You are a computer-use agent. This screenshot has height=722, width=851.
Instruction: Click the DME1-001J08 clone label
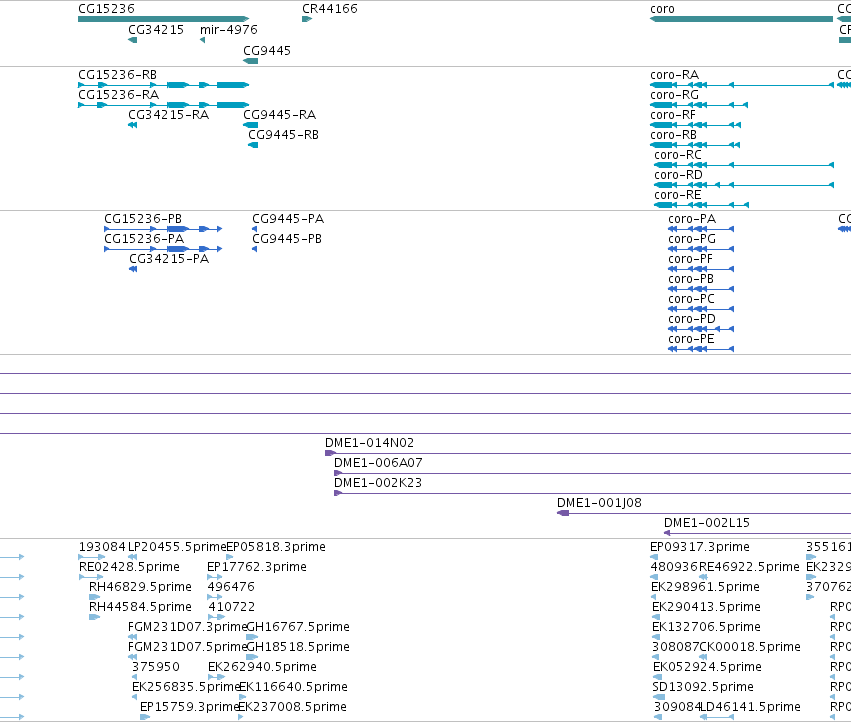599,503
